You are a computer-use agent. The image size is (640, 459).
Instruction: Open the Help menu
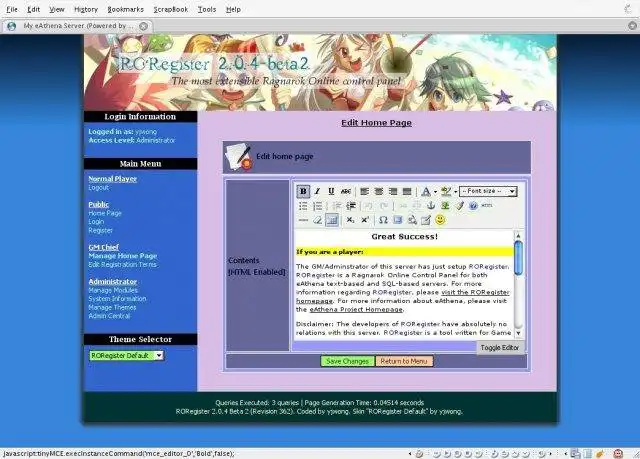point(233,9)
